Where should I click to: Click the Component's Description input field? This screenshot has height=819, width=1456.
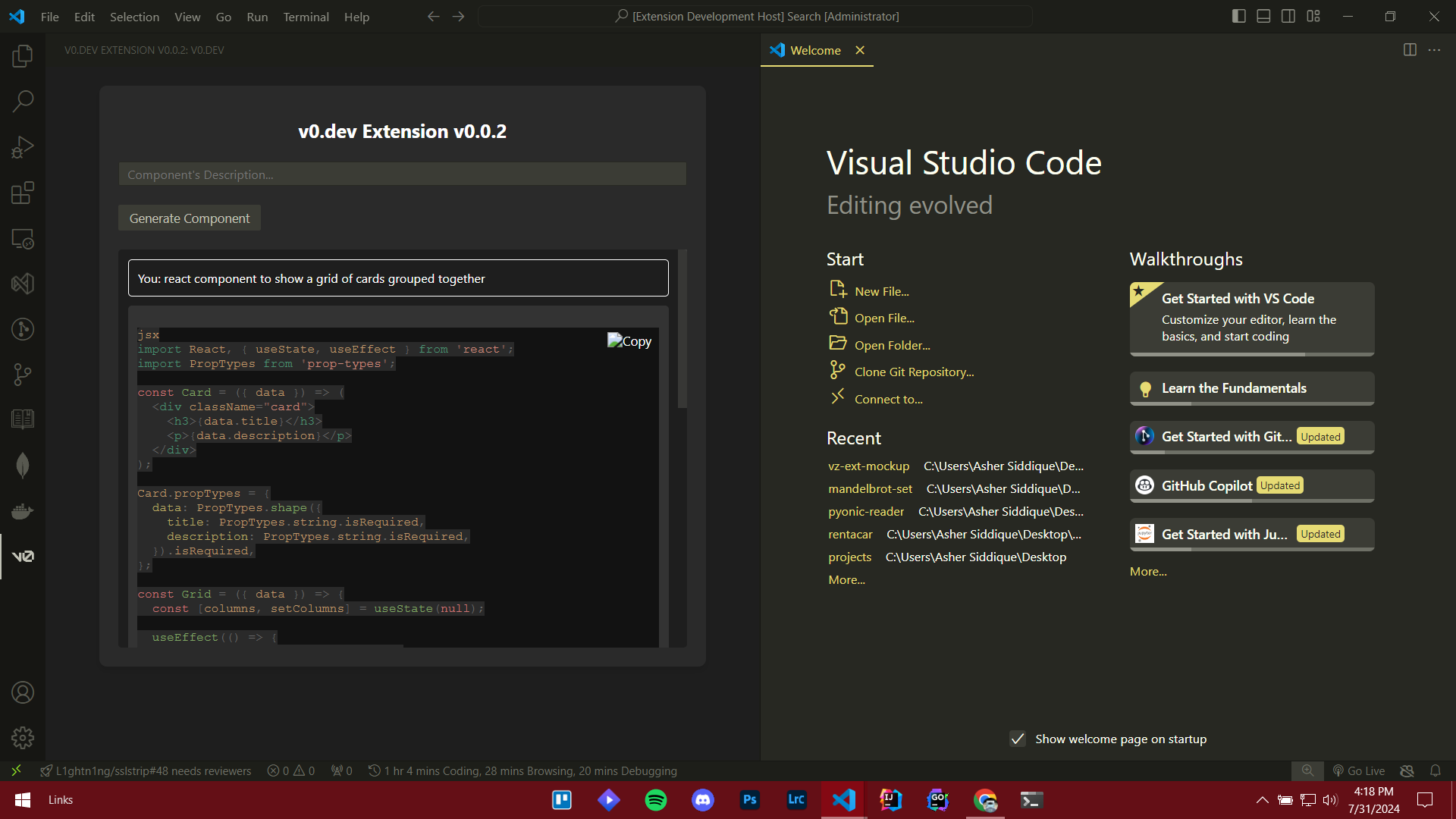tap(401, 174)
